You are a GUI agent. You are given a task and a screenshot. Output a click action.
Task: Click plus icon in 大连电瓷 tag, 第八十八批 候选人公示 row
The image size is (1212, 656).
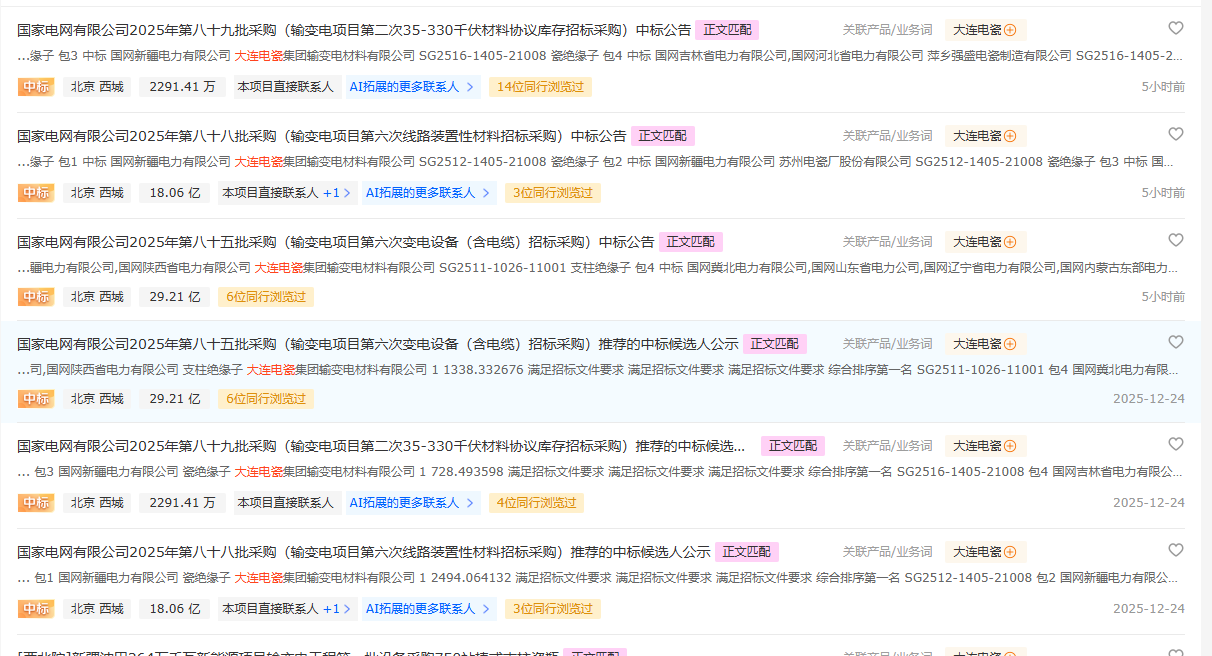coord(1010,552)
